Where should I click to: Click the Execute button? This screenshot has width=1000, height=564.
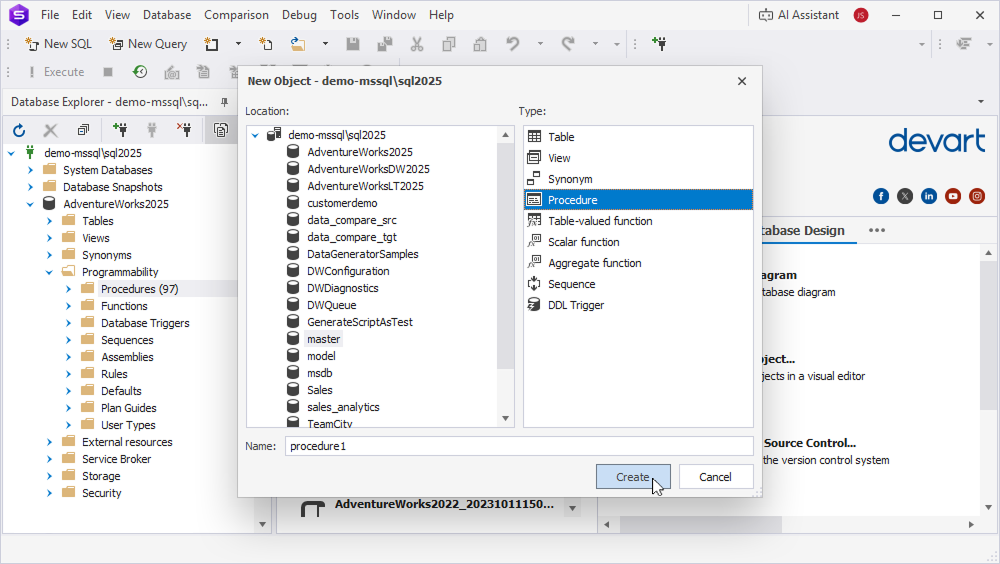pyautogui.click(x=56, y=72)
